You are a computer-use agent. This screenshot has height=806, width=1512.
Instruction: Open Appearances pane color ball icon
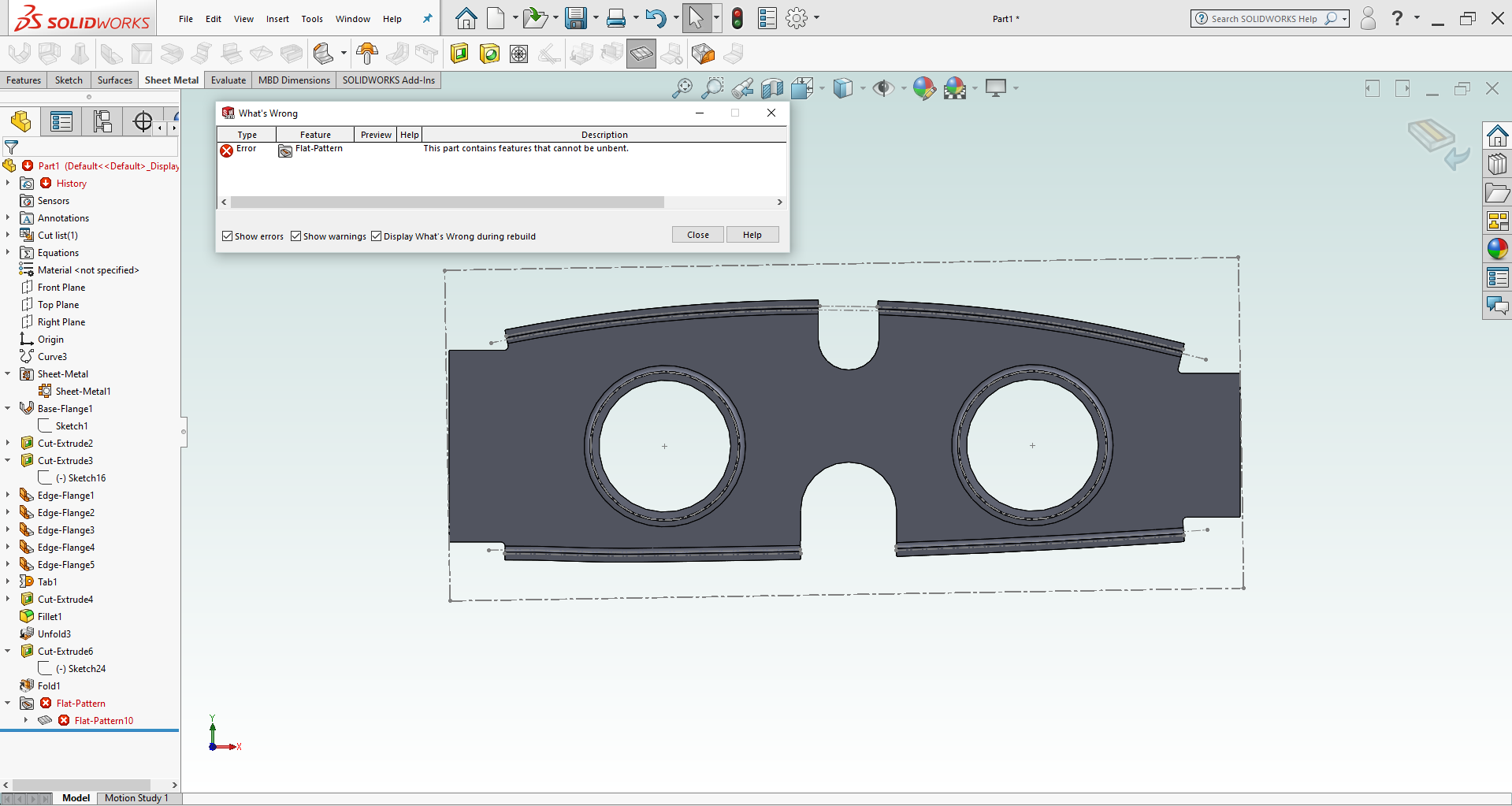[x=1497, y=249]
